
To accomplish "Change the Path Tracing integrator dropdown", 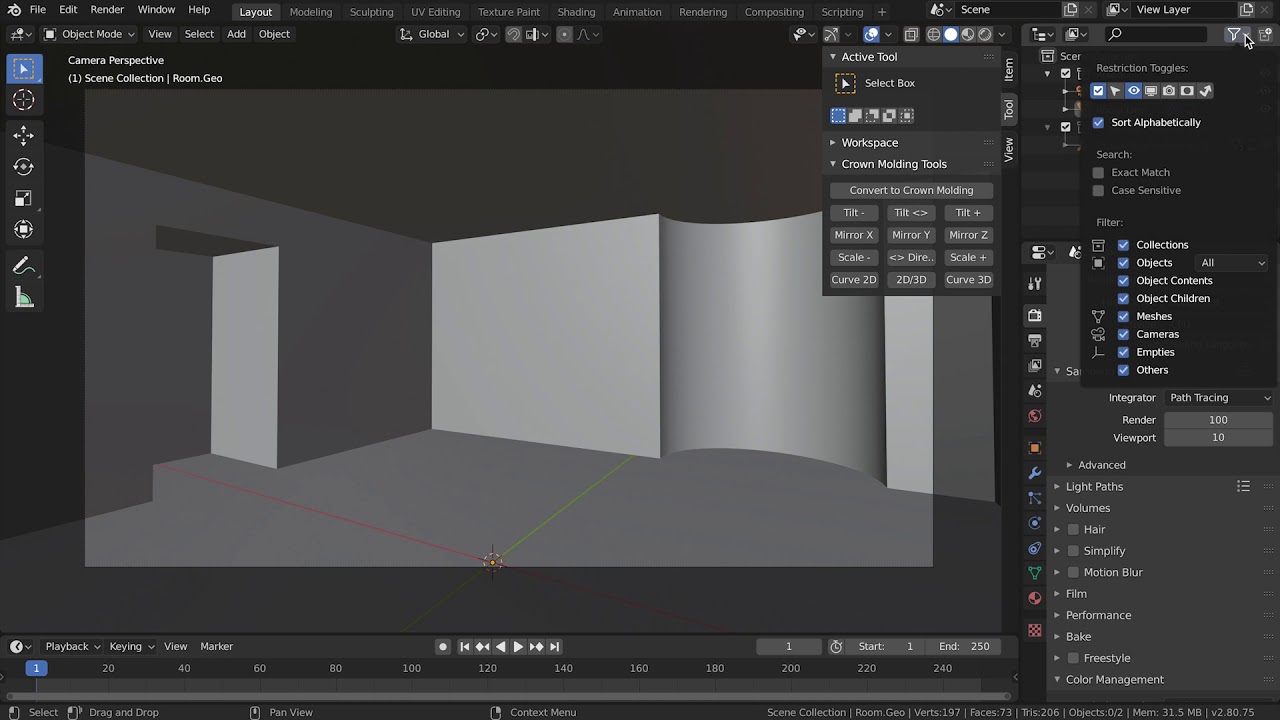I will coord(1218,397).
